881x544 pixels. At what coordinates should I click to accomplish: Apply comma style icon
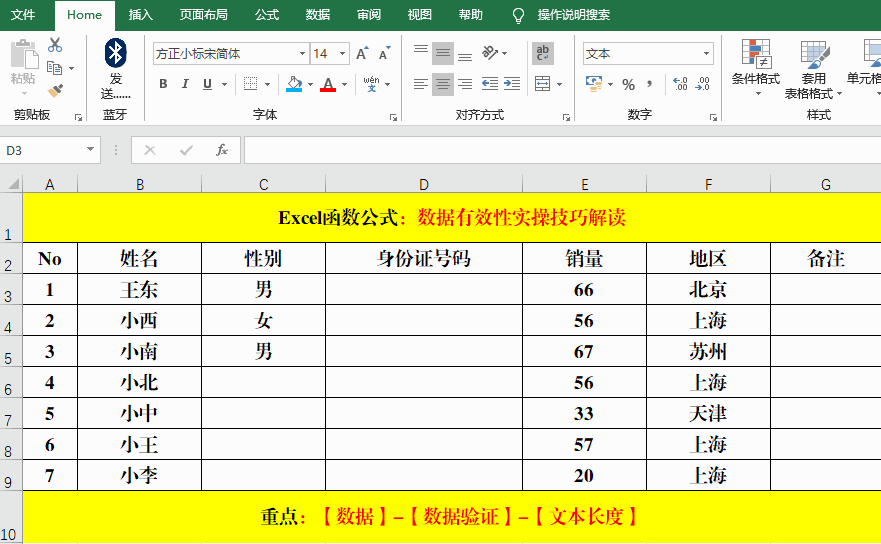[650, 84]
